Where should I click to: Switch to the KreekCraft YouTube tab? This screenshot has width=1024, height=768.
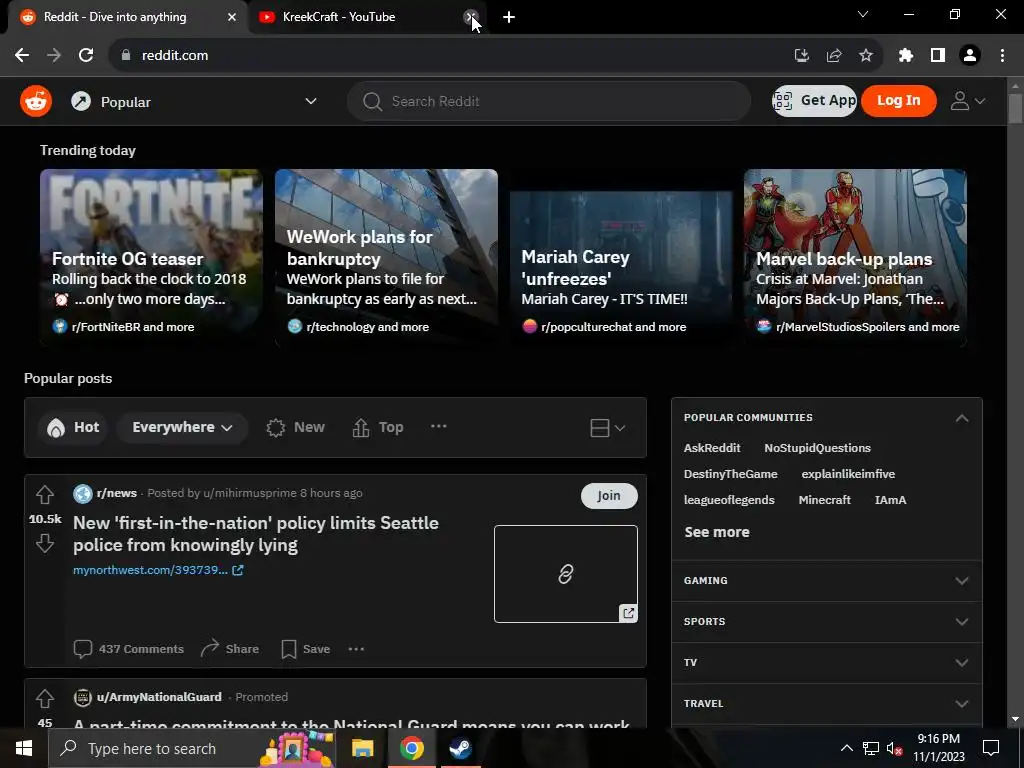367,18
